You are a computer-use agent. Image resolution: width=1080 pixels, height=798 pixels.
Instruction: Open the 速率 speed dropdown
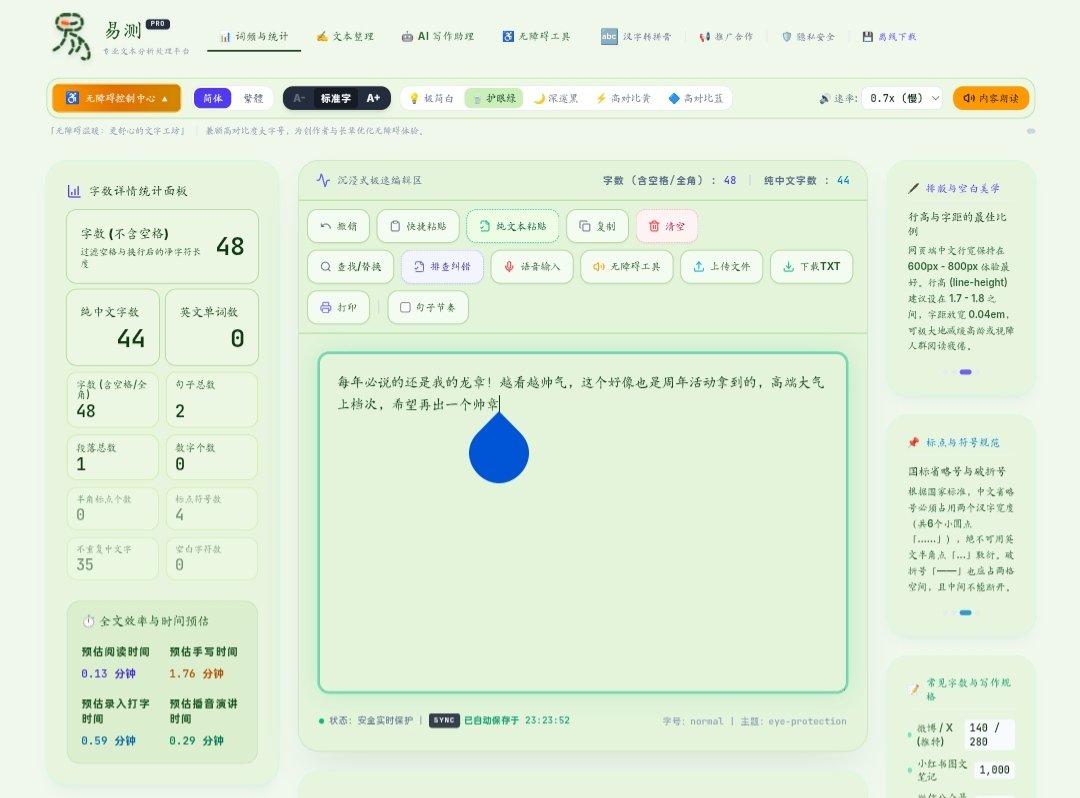tap(903, 98)
